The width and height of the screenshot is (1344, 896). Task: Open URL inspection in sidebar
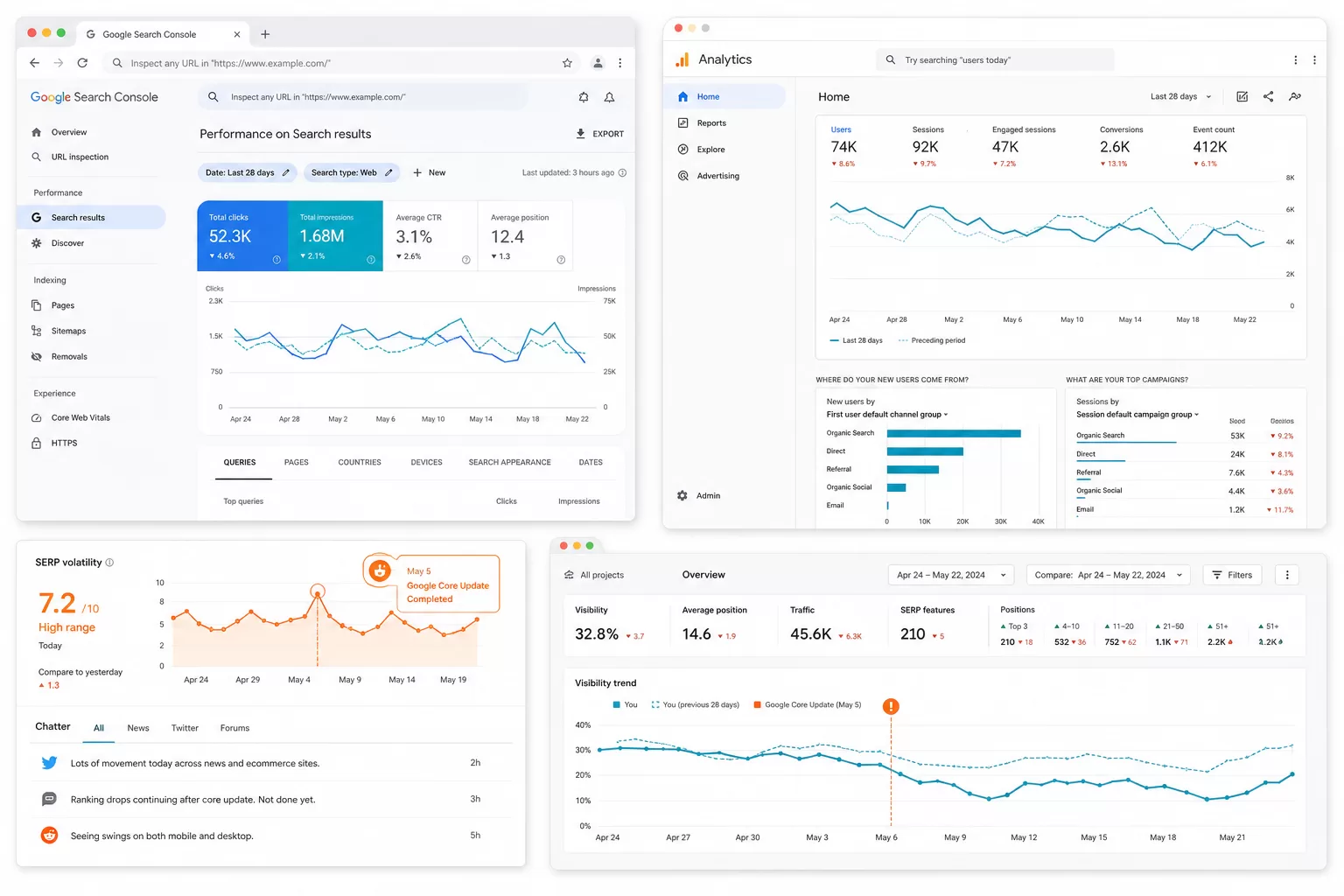tap(80, 157)
